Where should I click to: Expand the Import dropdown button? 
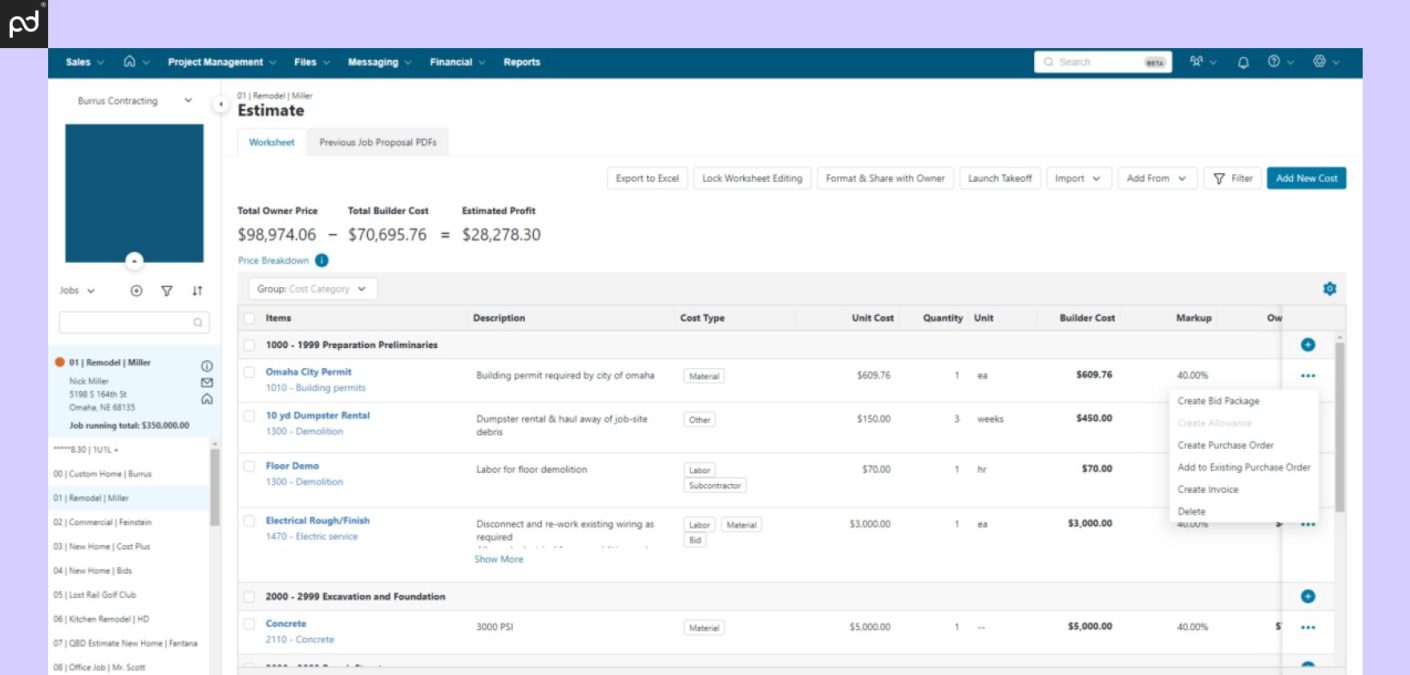click(1078, 178)
